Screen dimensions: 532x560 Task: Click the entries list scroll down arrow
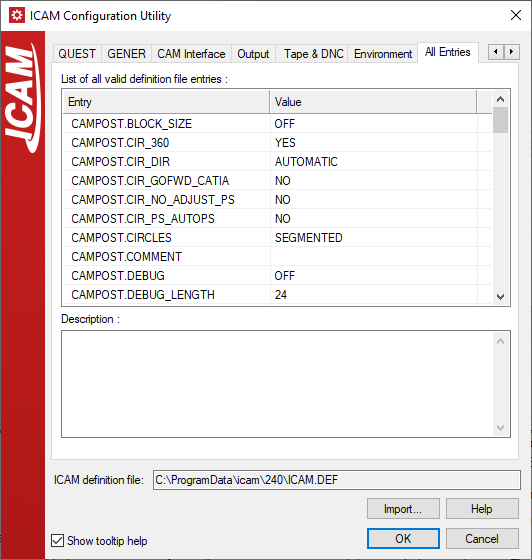click(500, 296)
